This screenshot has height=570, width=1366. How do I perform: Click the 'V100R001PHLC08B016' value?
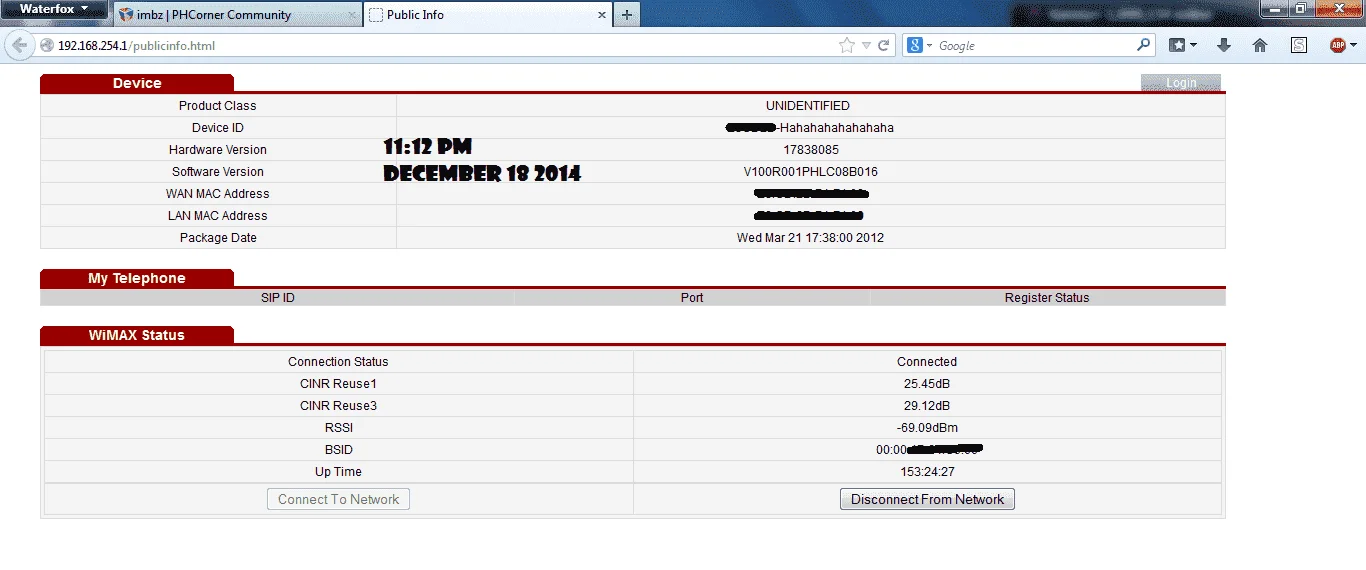point(811,172)
